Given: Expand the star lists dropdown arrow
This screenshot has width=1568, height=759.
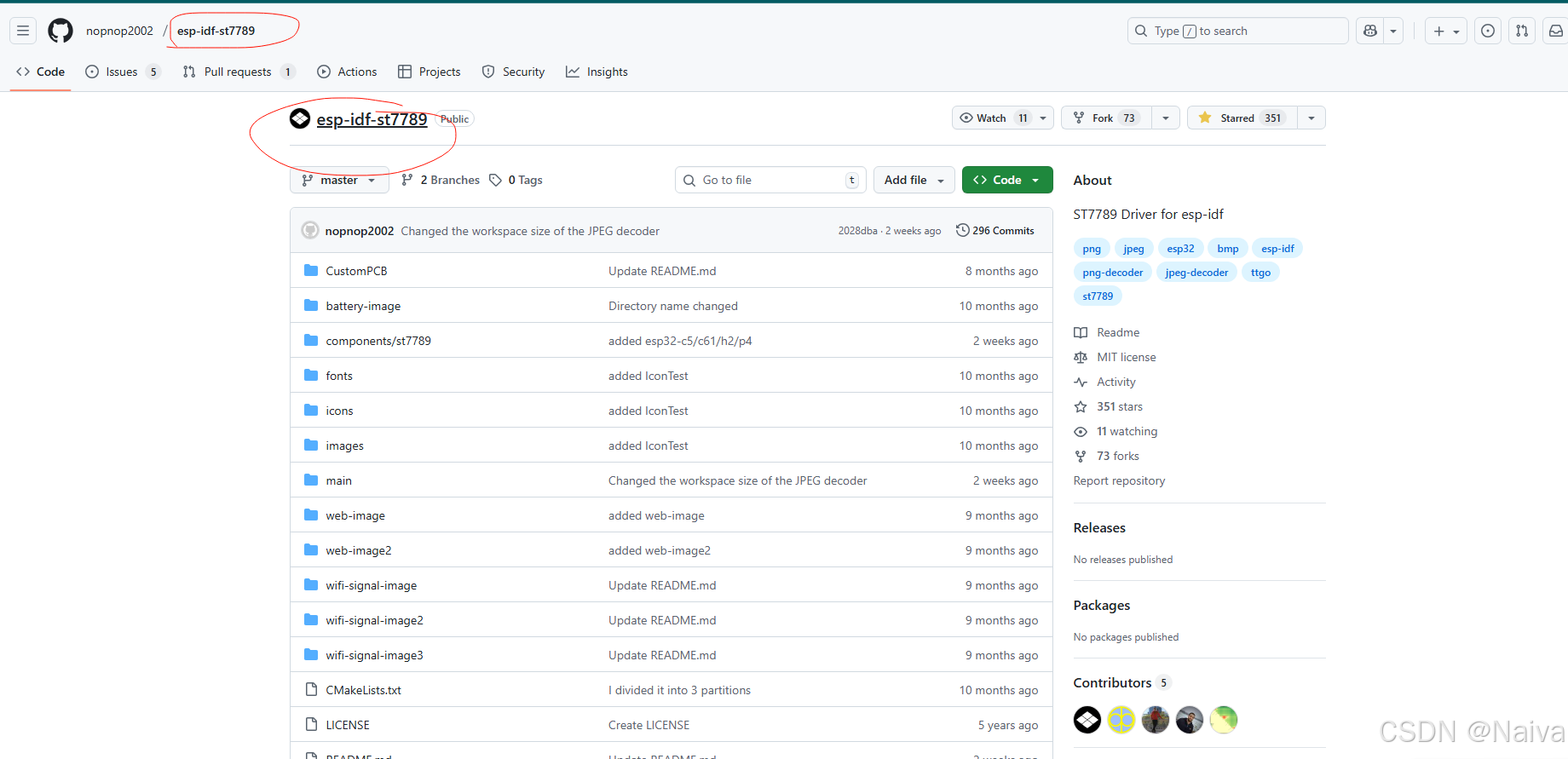Looking at the screenshot, I should (1311, 118).
